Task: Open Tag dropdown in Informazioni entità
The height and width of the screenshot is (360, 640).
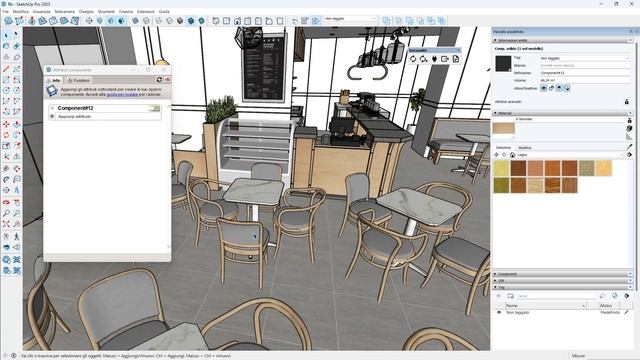Action: coord(584,58)
